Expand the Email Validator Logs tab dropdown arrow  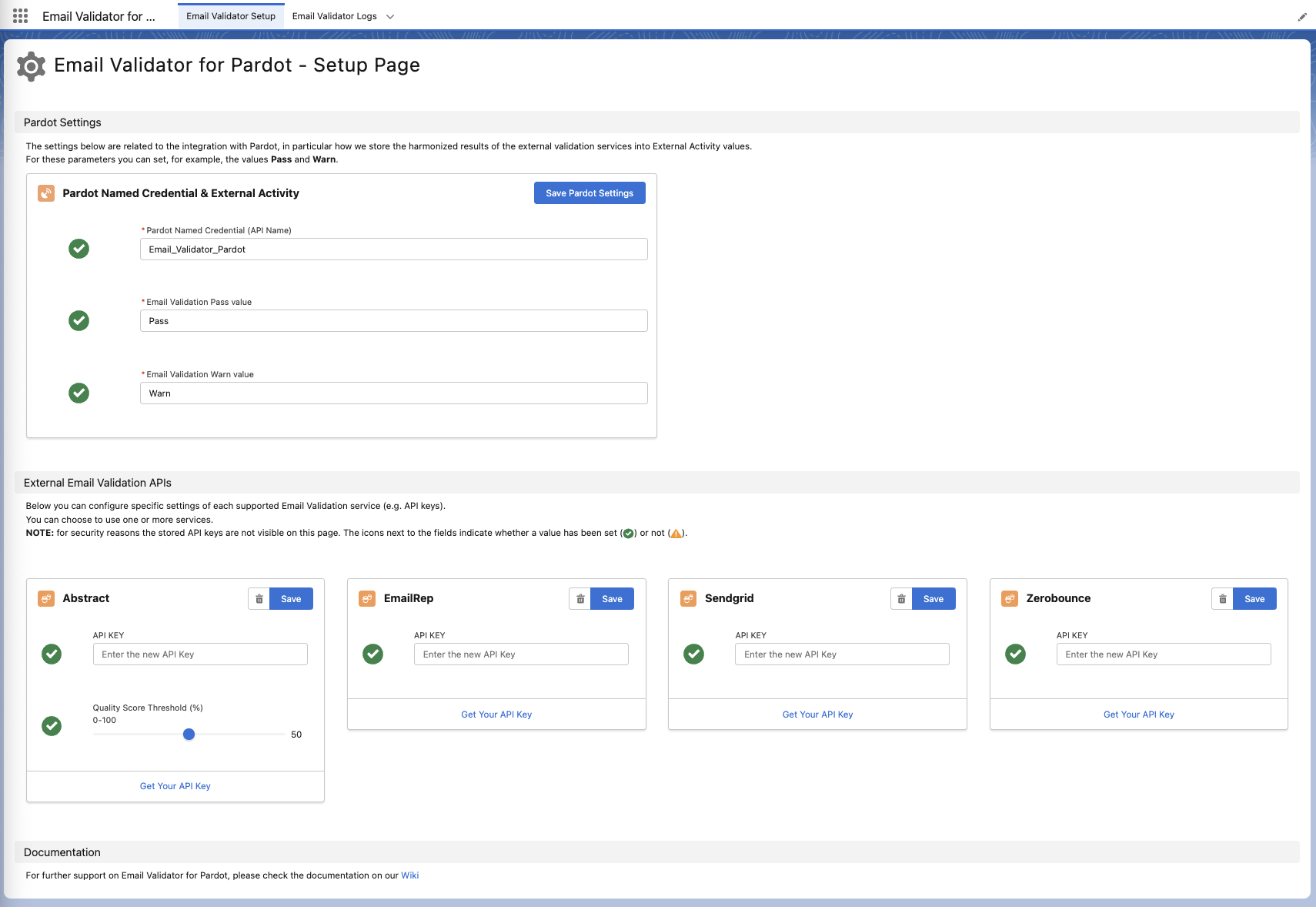[x=390, y=16]
